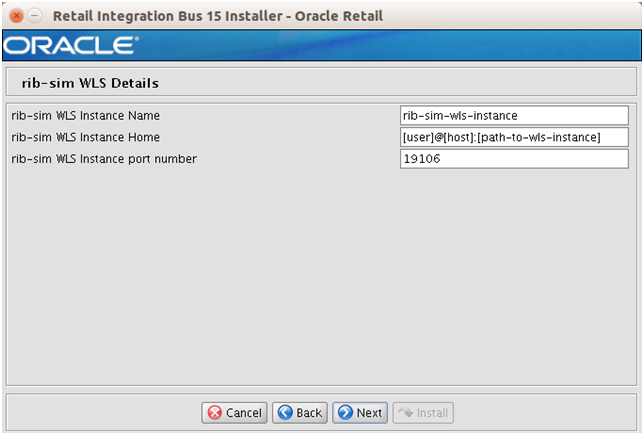Click the Cancel button

click(235, 412)
